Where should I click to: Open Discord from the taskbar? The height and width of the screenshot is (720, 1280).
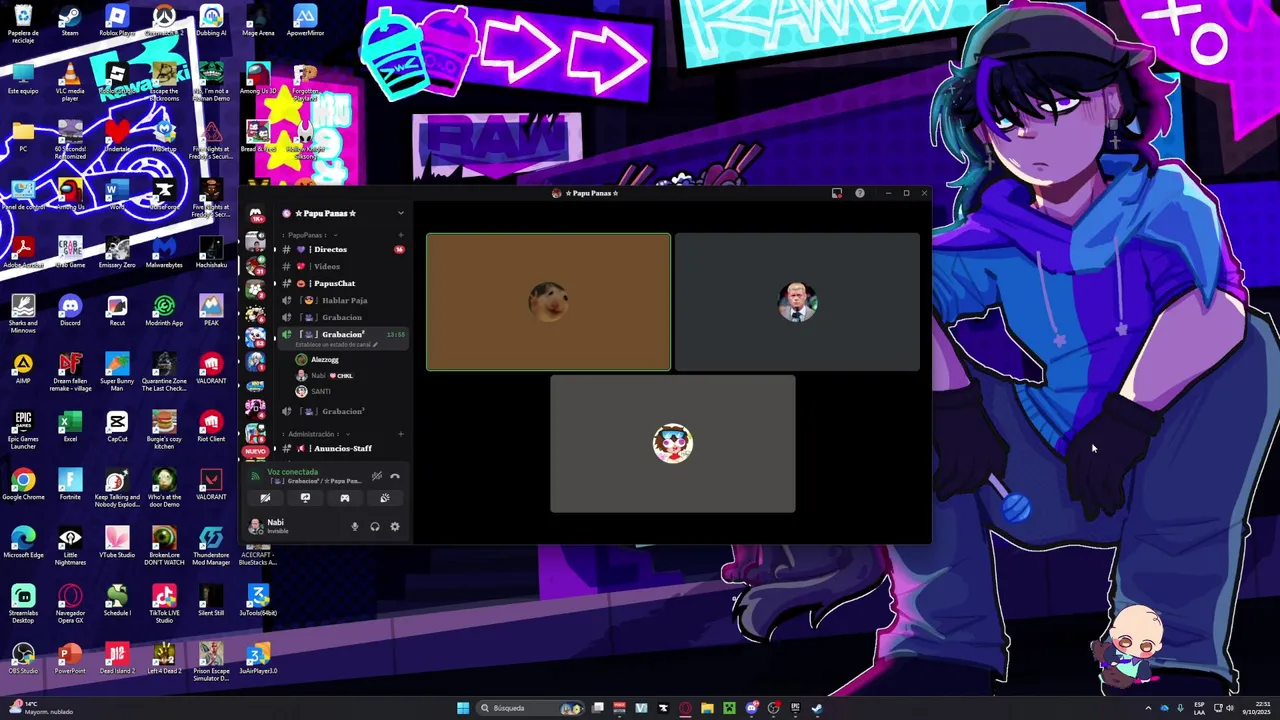(x=752, y=708)
